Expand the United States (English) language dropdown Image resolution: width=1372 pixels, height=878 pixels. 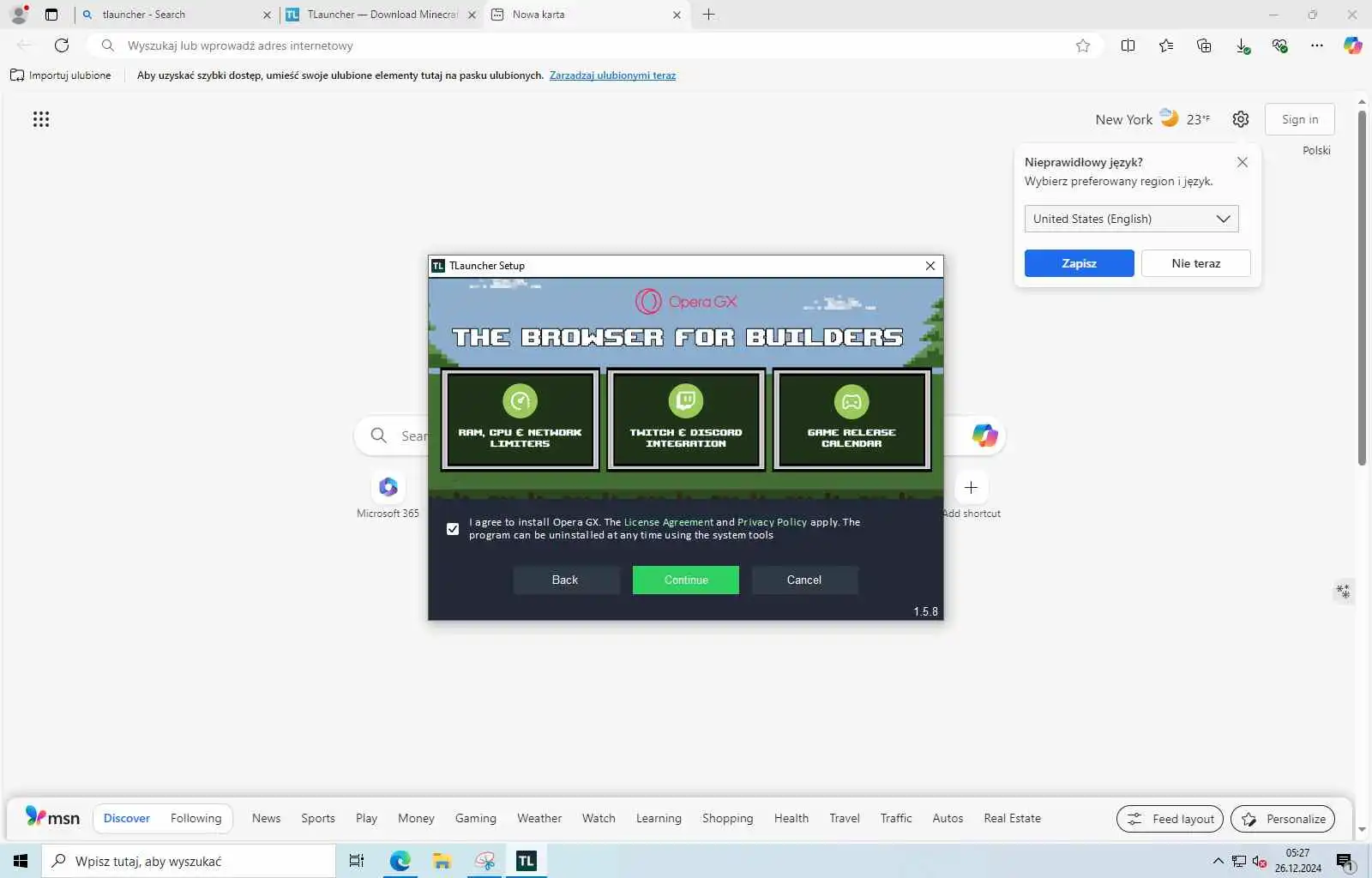(1131, 219)
